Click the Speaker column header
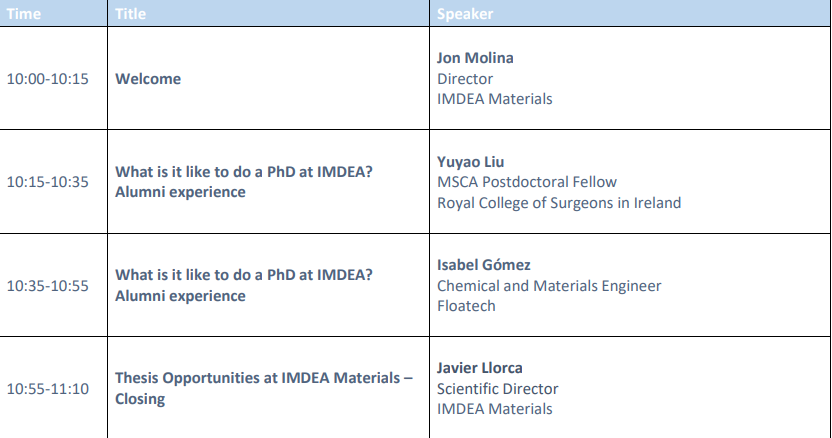 point(465,14)
